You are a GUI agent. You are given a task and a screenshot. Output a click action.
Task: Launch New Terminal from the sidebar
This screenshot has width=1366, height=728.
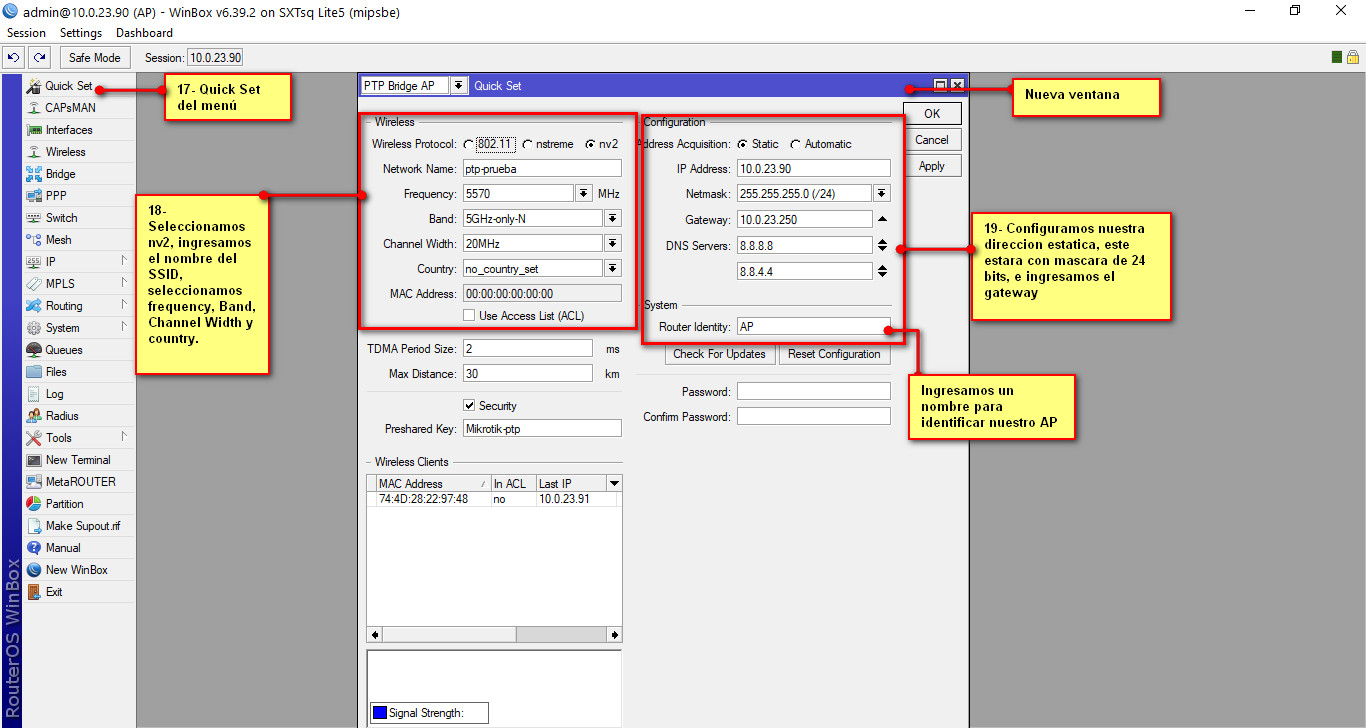click(x=77, y=460)
